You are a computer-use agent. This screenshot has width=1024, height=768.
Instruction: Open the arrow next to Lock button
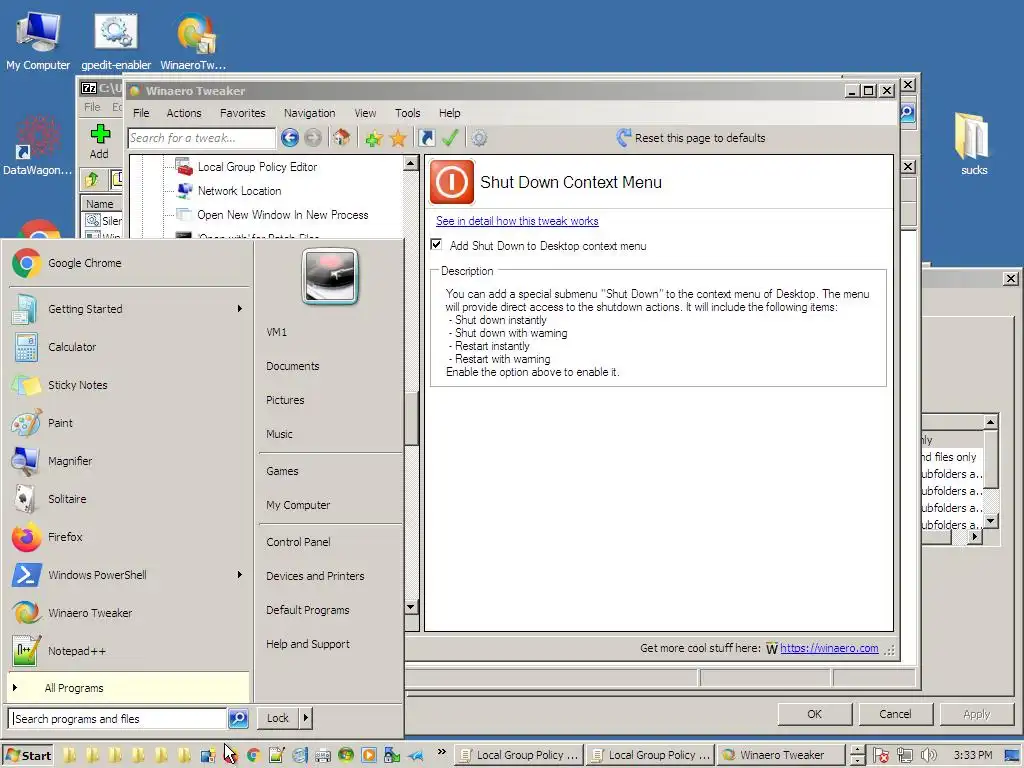click(305, 718)
